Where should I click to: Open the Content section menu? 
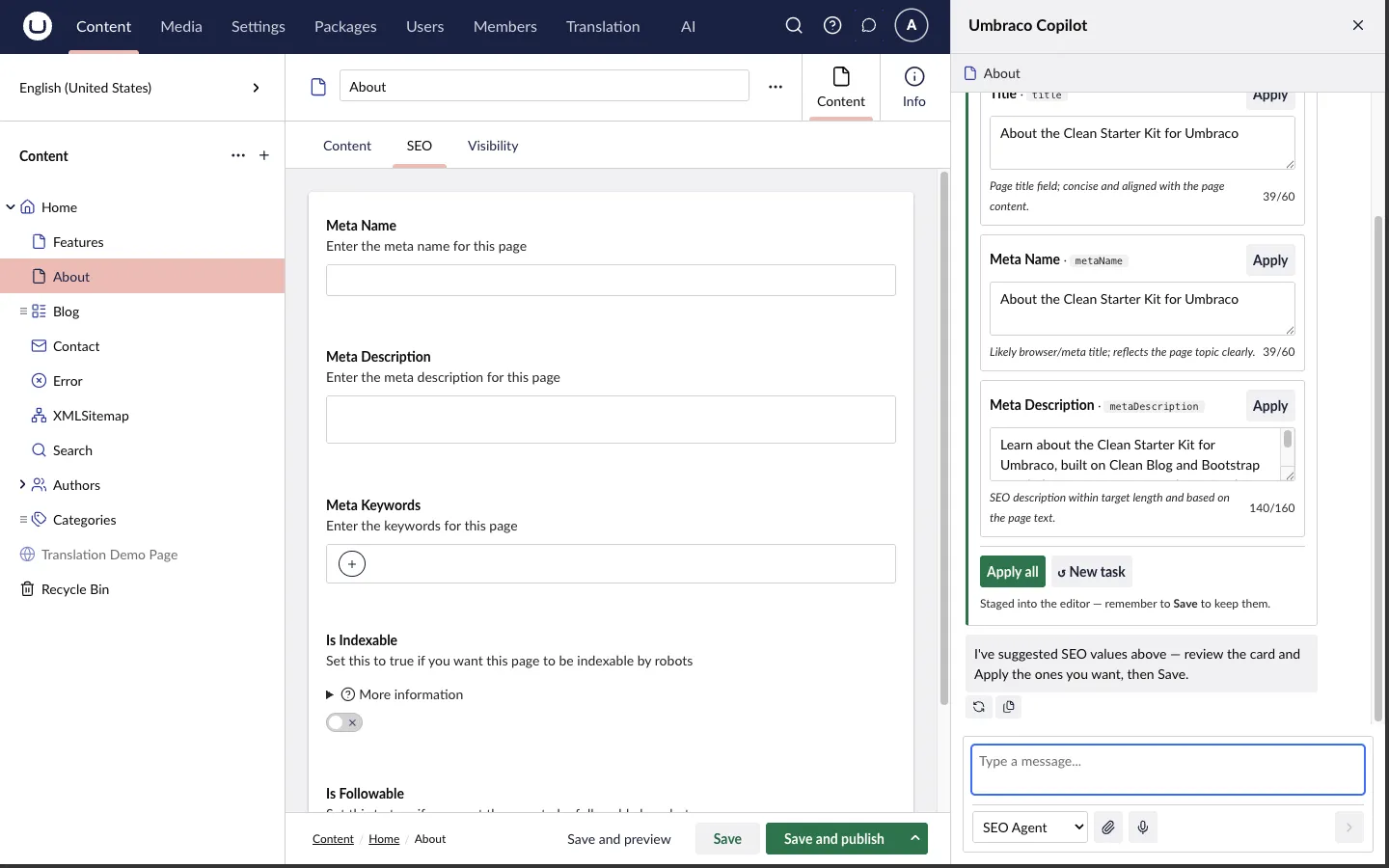pos(104,26)
